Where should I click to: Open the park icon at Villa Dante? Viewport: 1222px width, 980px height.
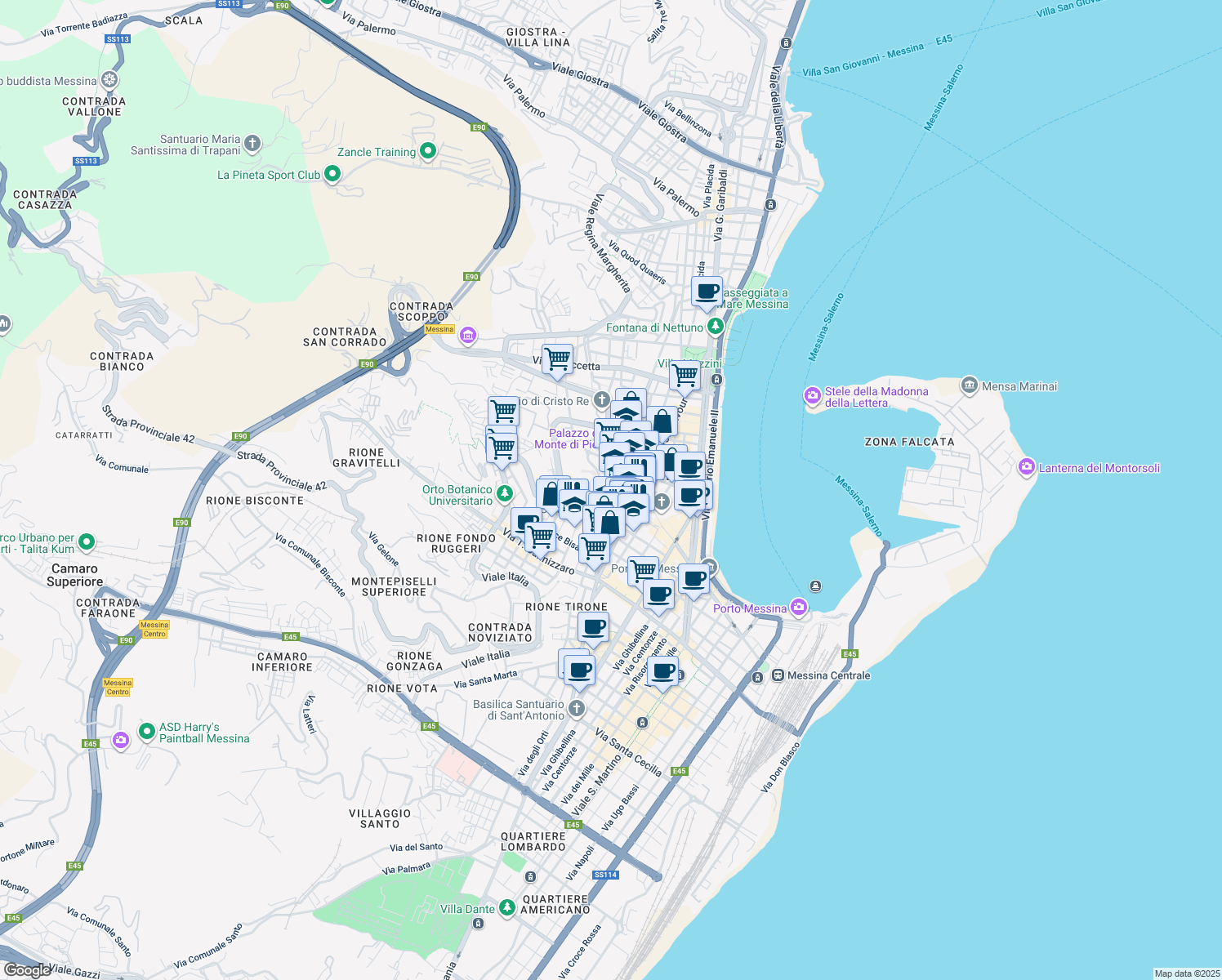(508, 908)
